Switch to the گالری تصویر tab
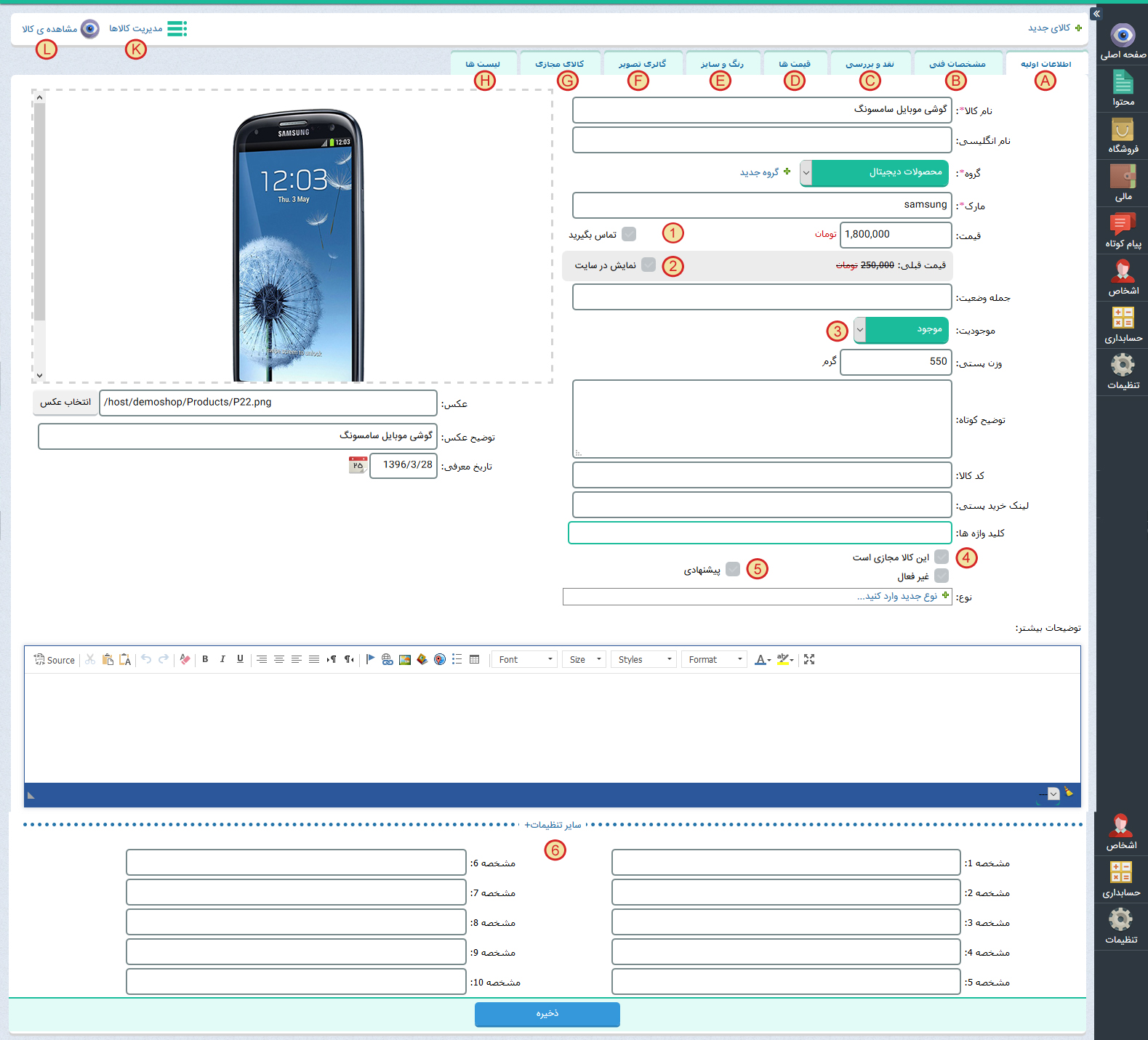The height and width of the screenshot is (1040, 1148). tap(643, 64)
